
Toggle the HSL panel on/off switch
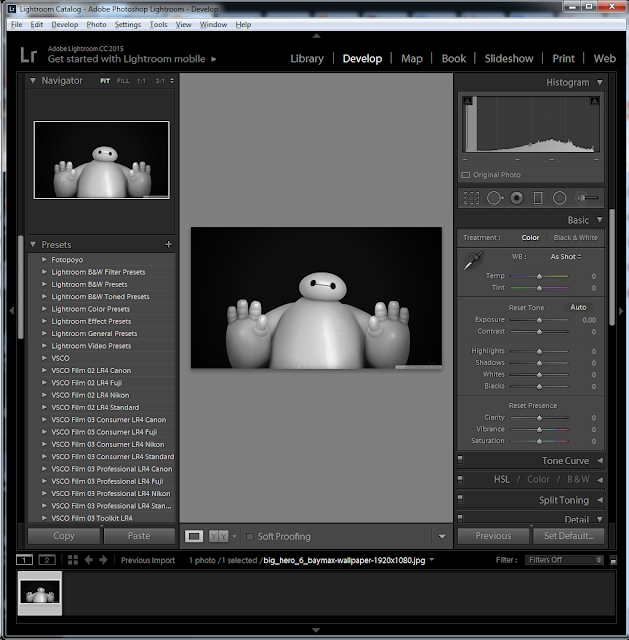[460, 479]
